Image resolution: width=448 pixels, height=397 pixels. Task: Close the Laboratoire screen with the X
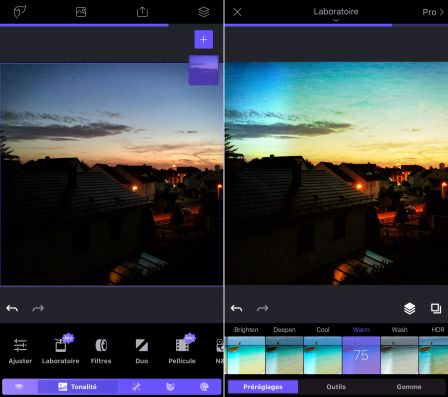pyautogui.click(x=237, y=12)
